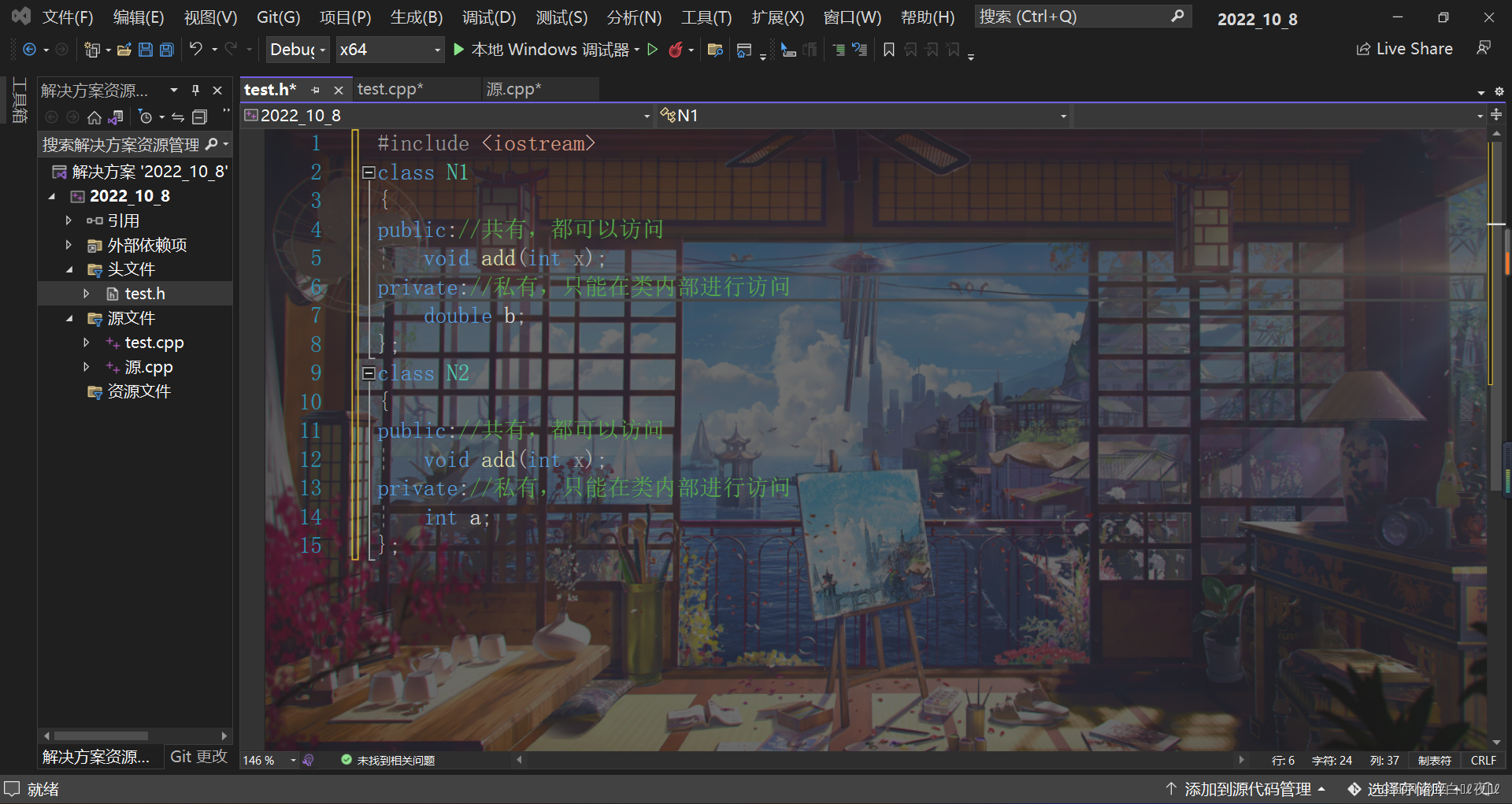
Task: Collapse all in Solution Explorer
Action: pyautogui.click(x=200, y=117)
